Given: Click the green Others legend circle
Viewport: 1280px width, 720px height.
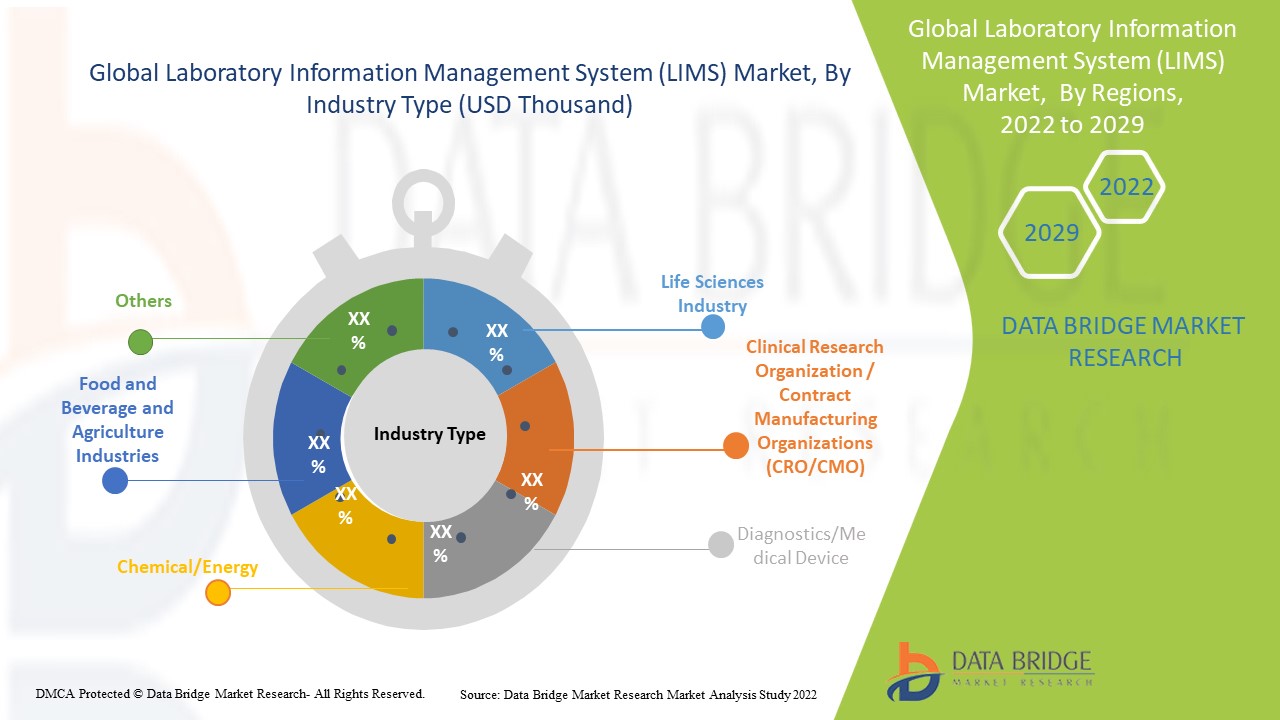Looking at the screenshot, I should [140, 343].
